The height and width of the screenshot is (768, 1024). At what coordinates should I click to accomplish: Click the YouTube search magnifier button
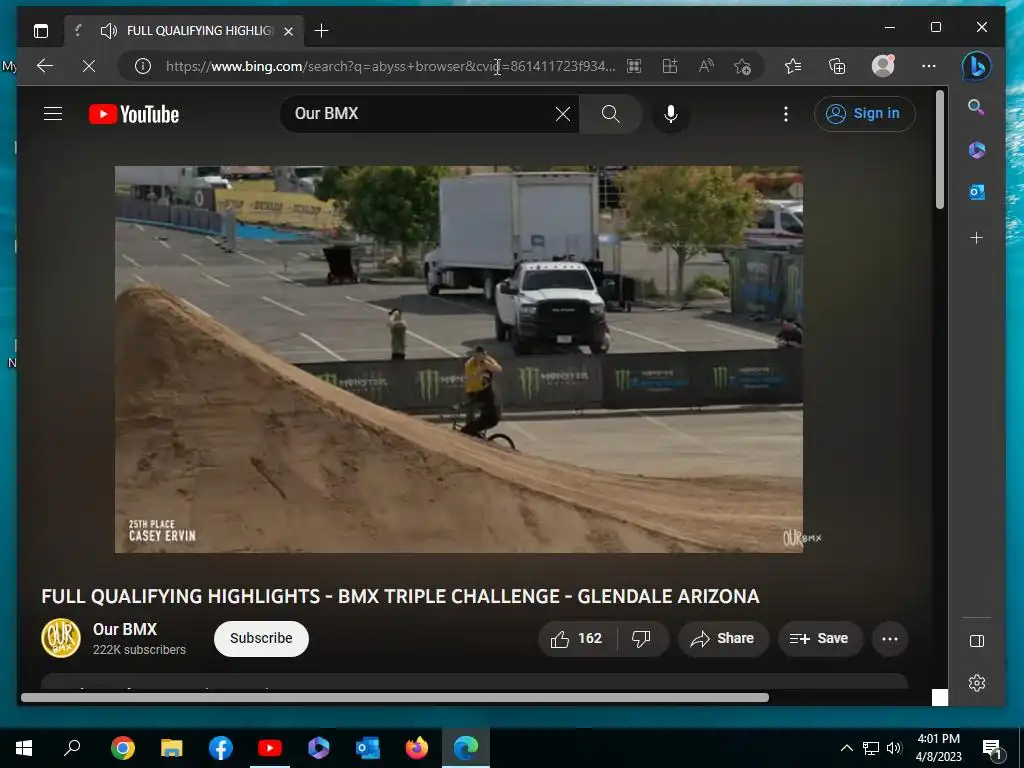click(x=611, y=114)
